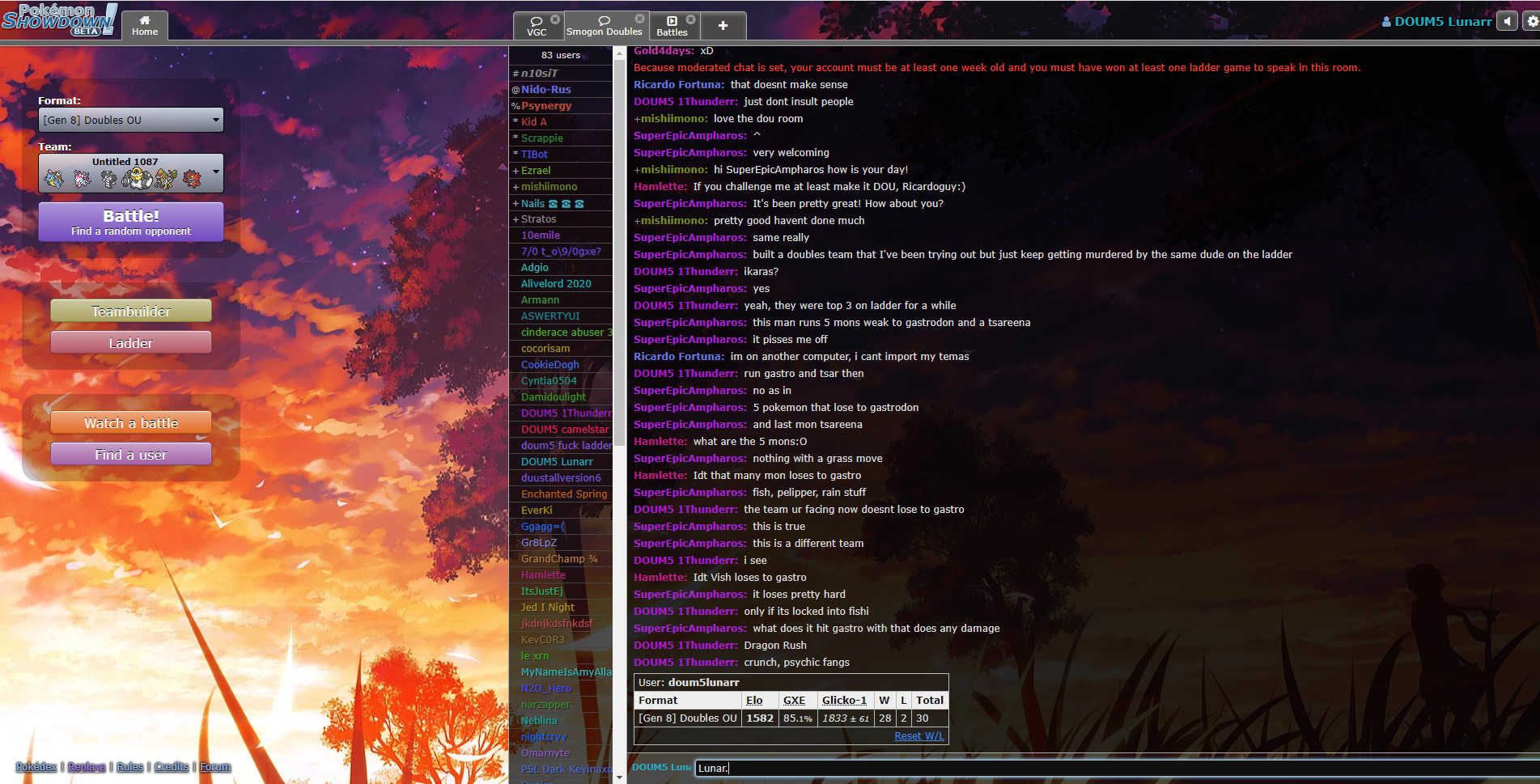Open the Format dropdown for Gen 8 Doubles OU

point(131,120)
